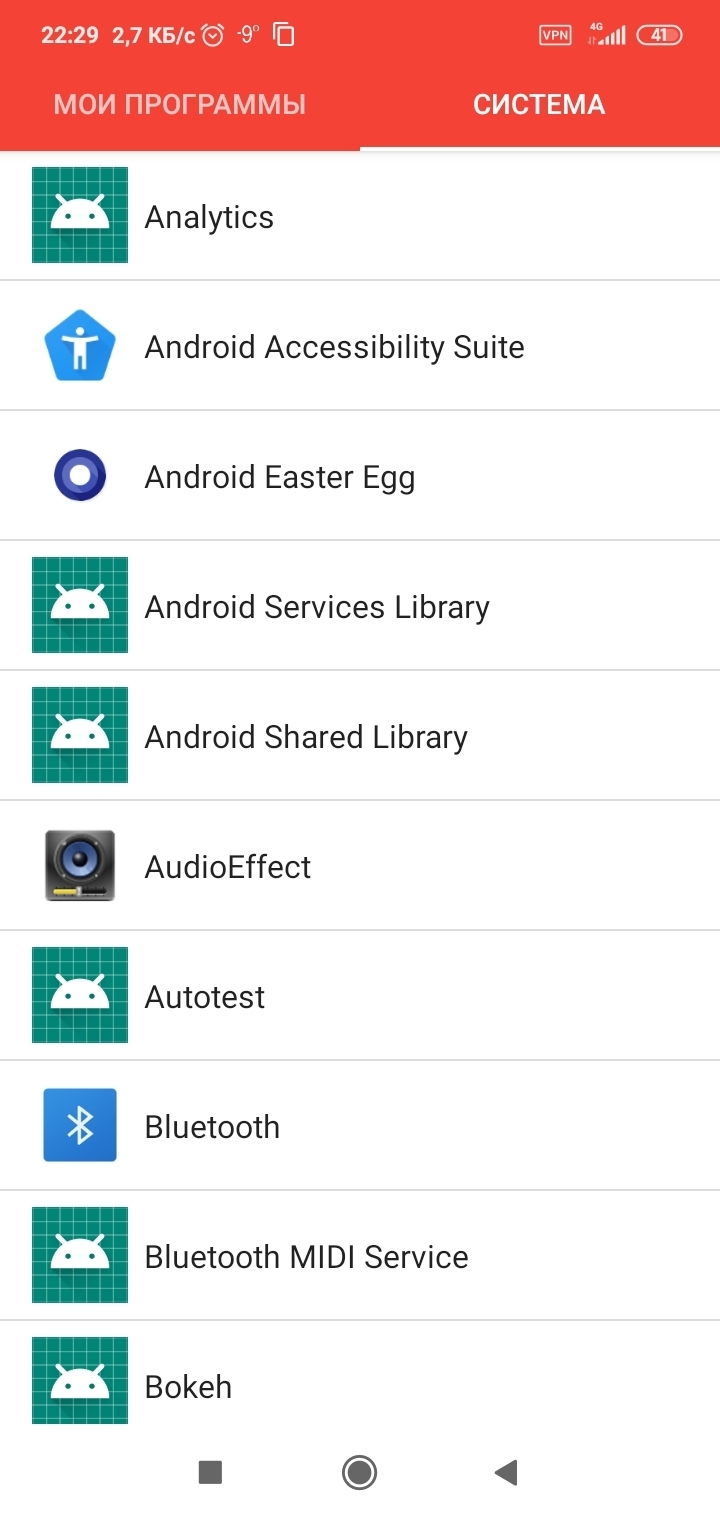720x1520 pixels.
Task: Tap the Android Accessibility Suite icon
Action: (80, 346)
